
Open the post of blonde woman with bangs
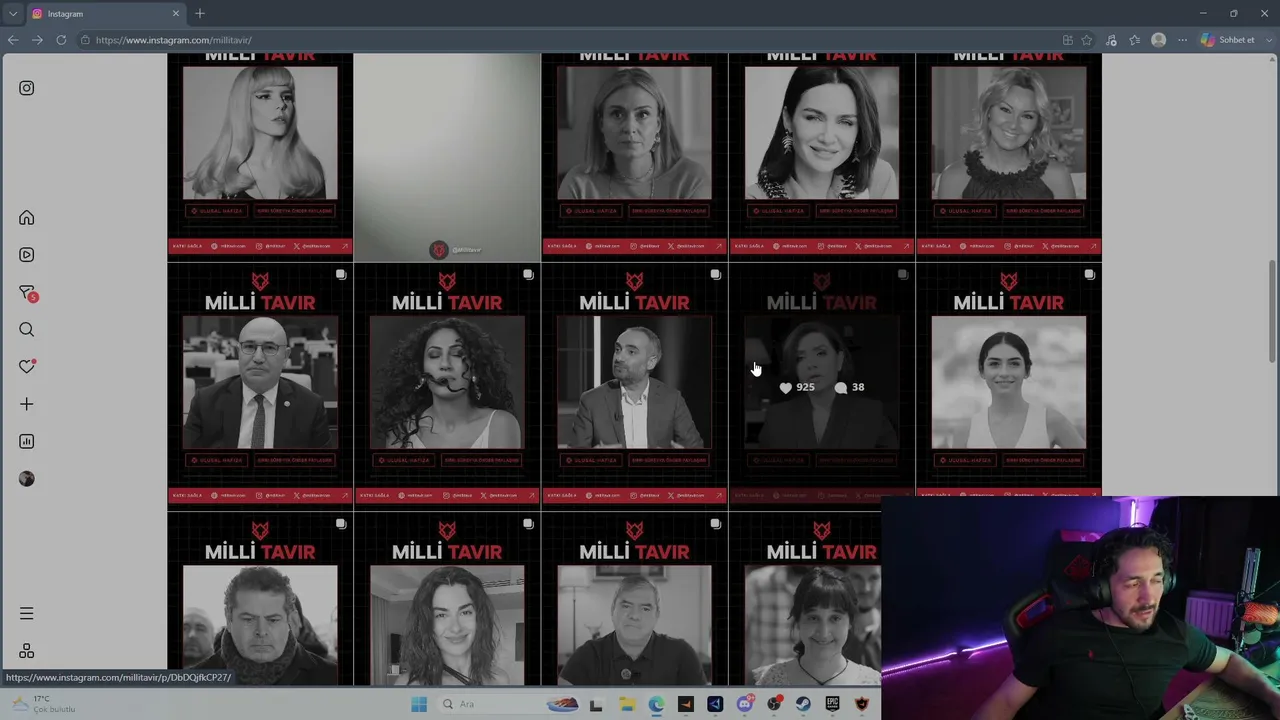[x=260, y=156]
